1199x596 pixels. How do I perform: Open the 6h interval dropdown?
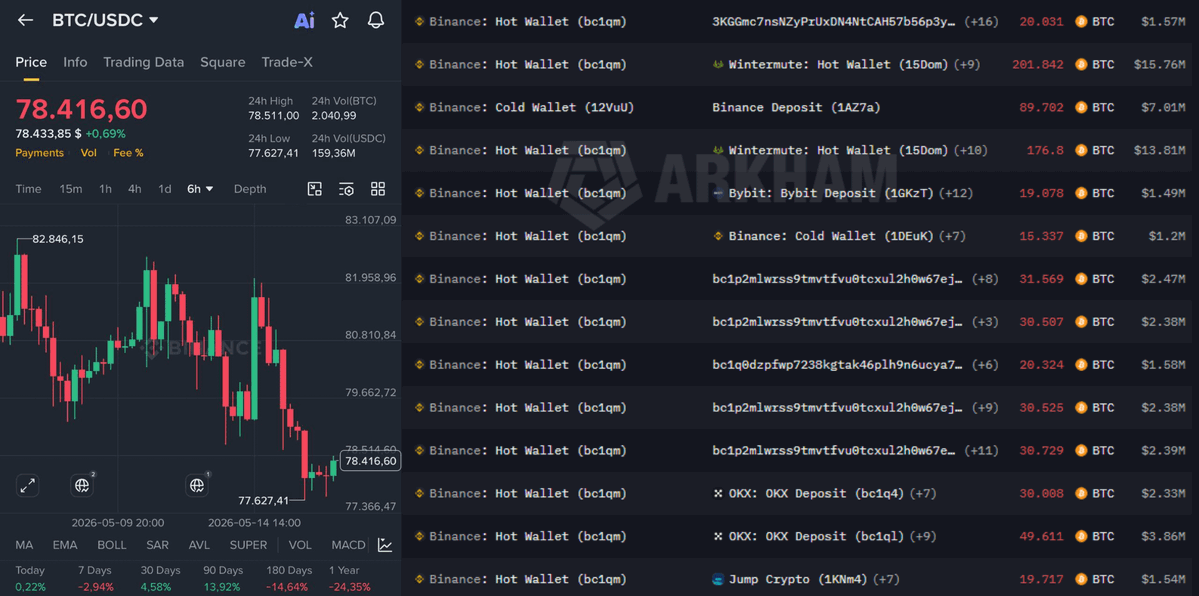pos(200,189)
